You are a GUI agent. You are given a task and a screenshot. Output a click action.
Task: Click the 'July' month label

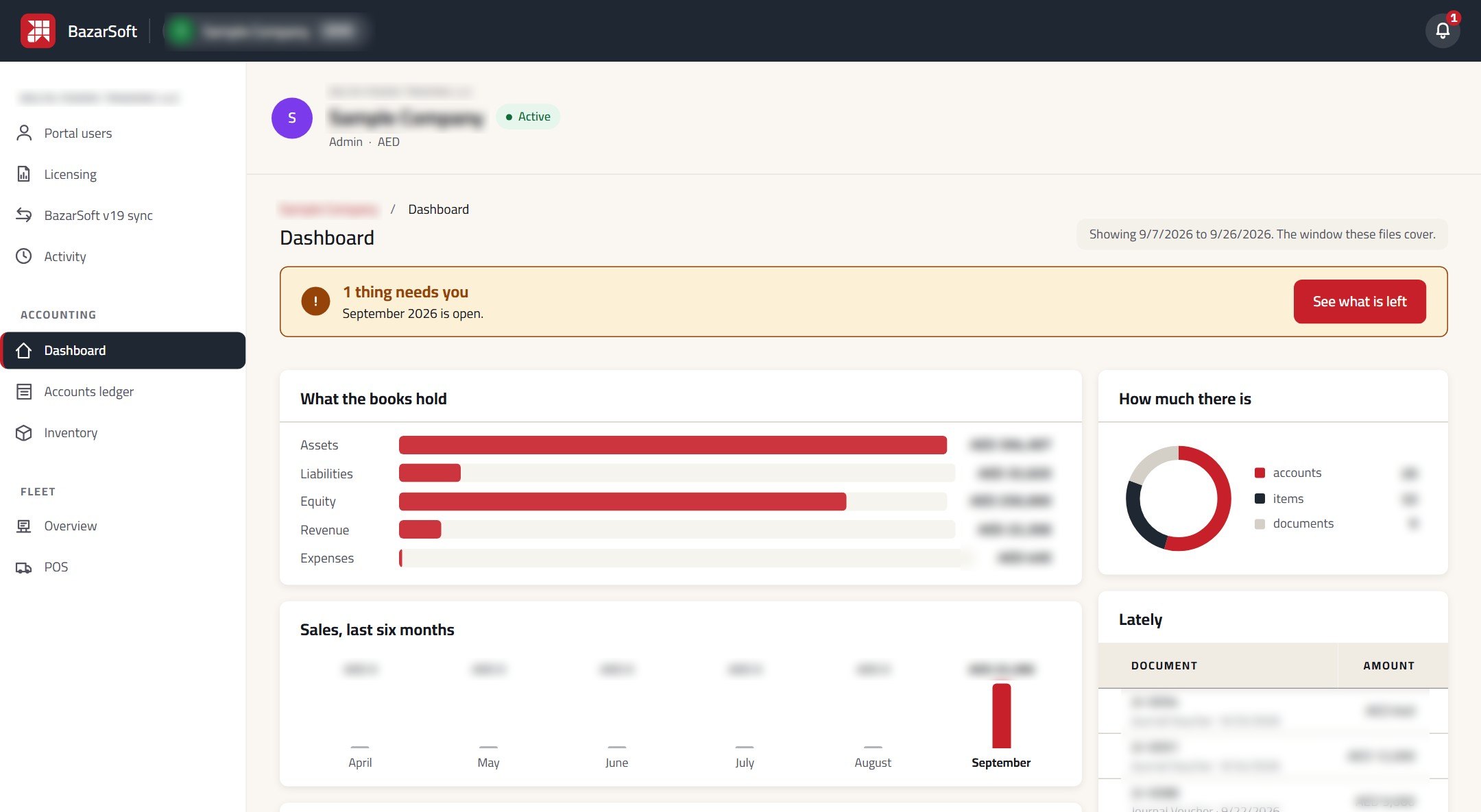coord(745,763)
